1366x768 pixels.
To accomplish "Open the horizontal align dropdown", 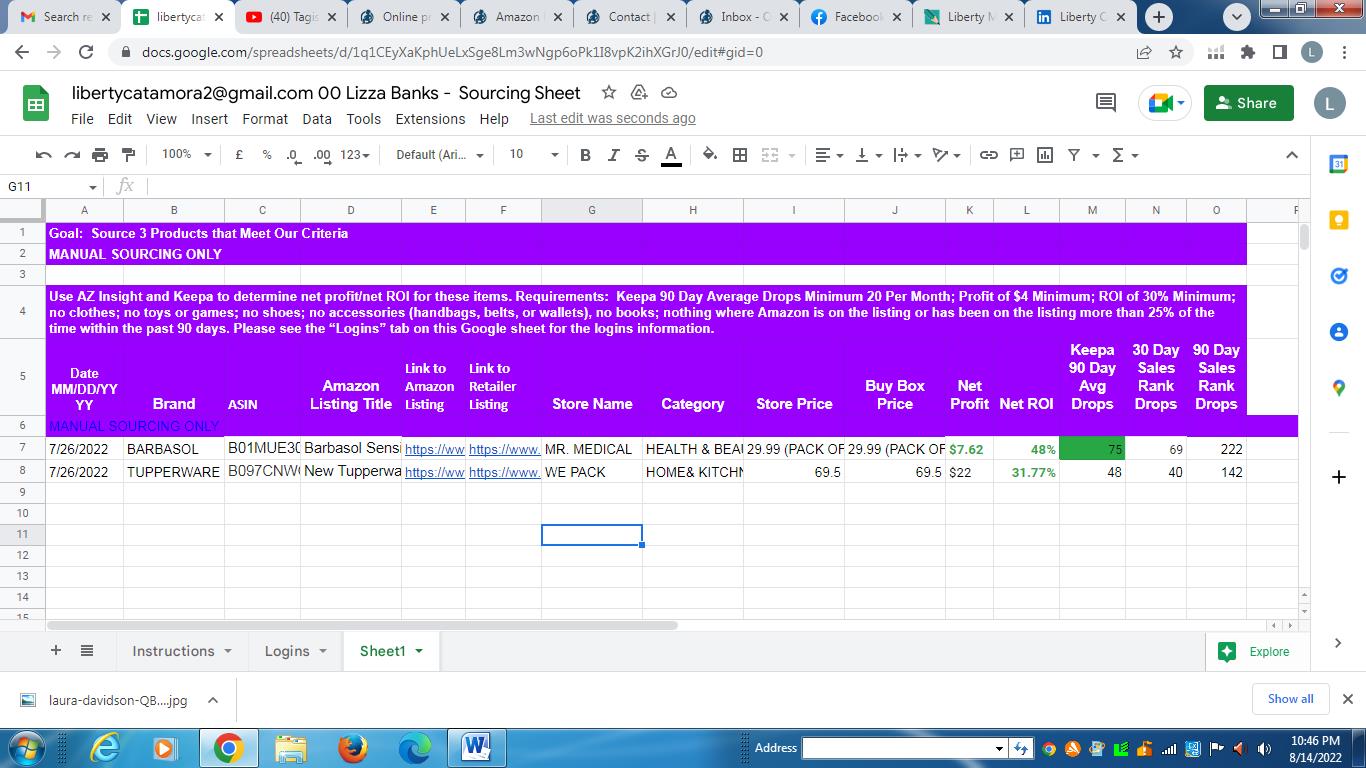I will point(829,155).
